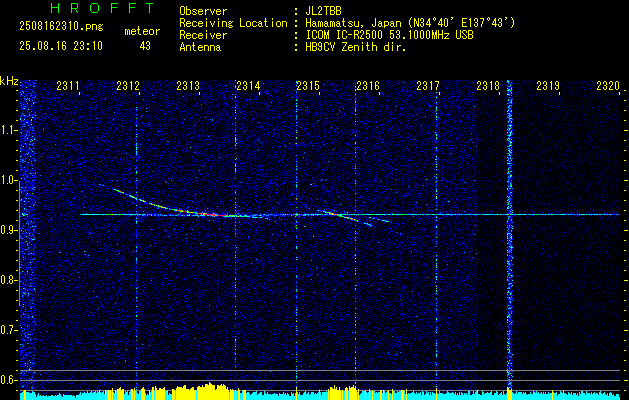Click the 2312 time marker

tap(128, 85)
